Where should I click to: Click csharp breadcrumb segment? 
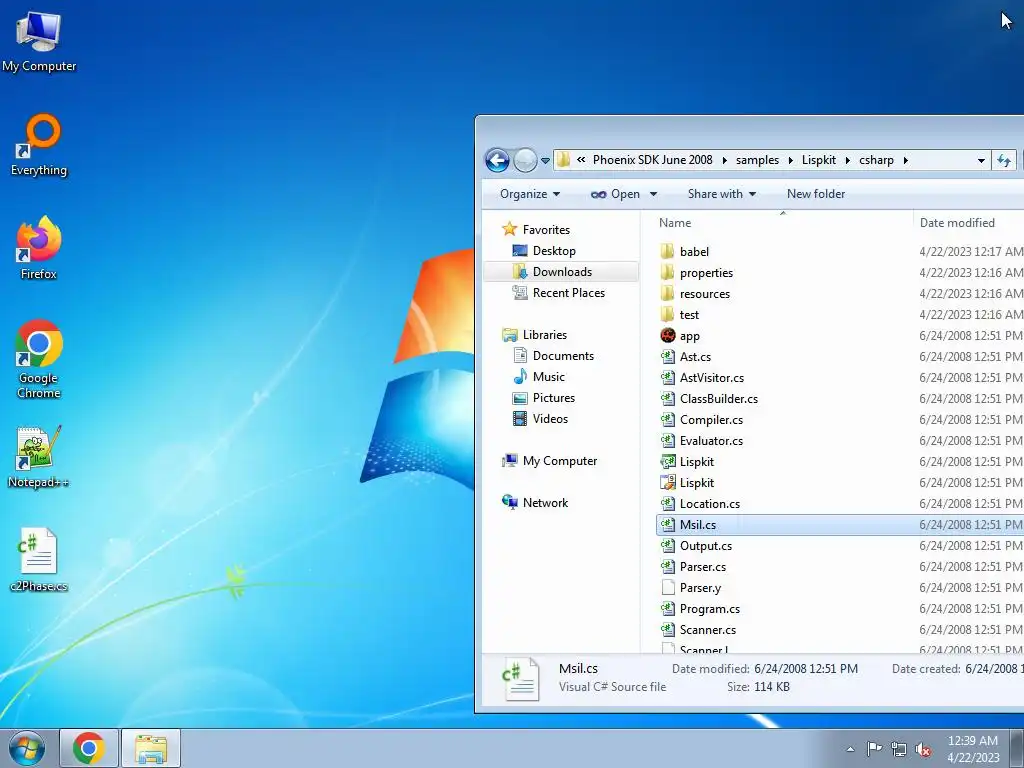coord(876,160)
